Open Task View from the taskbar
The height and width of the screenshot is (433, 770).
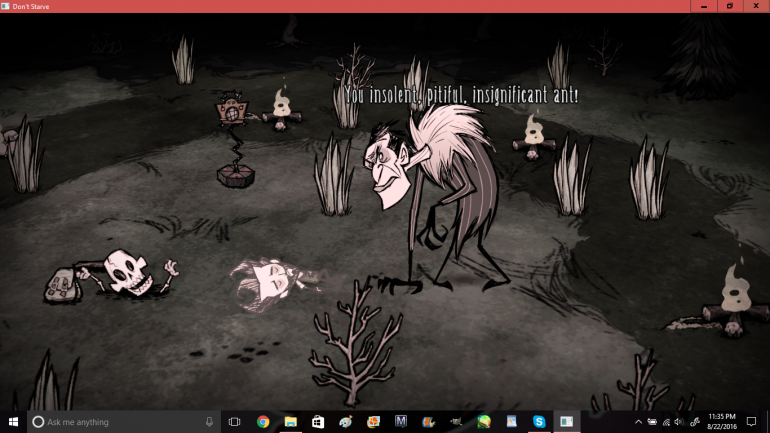235,422
